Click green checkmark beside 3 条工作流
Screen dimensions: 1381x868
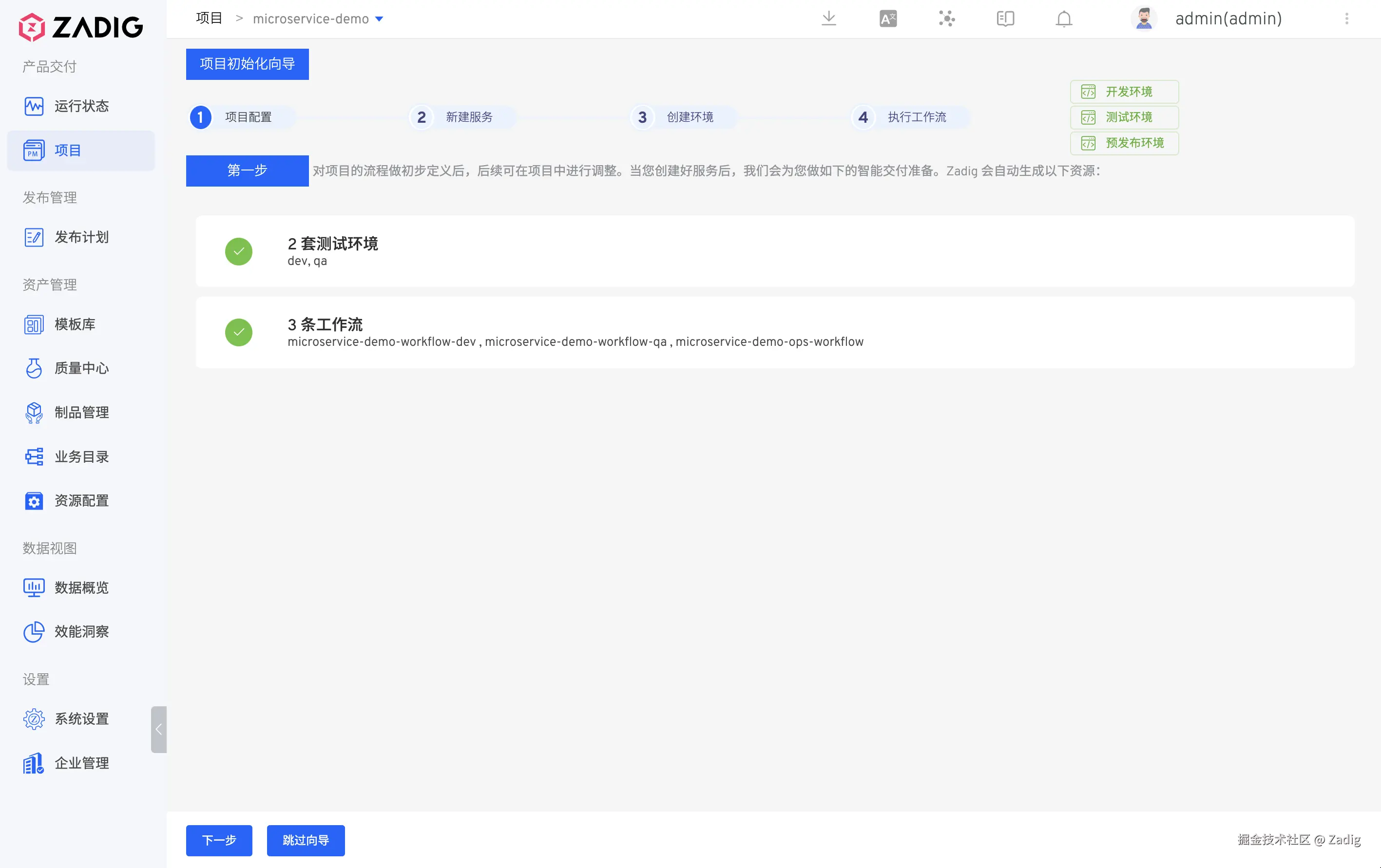pos(239,332)
